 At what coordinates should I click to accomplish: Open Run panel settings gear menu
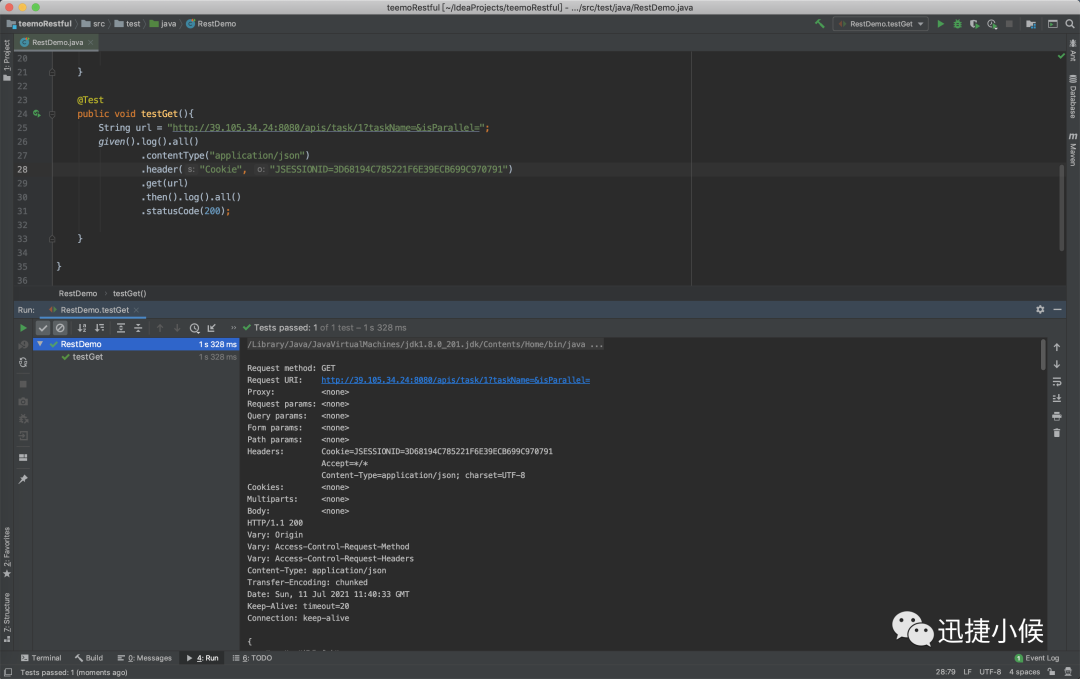pyautogui.click(x=1040, y=310)
